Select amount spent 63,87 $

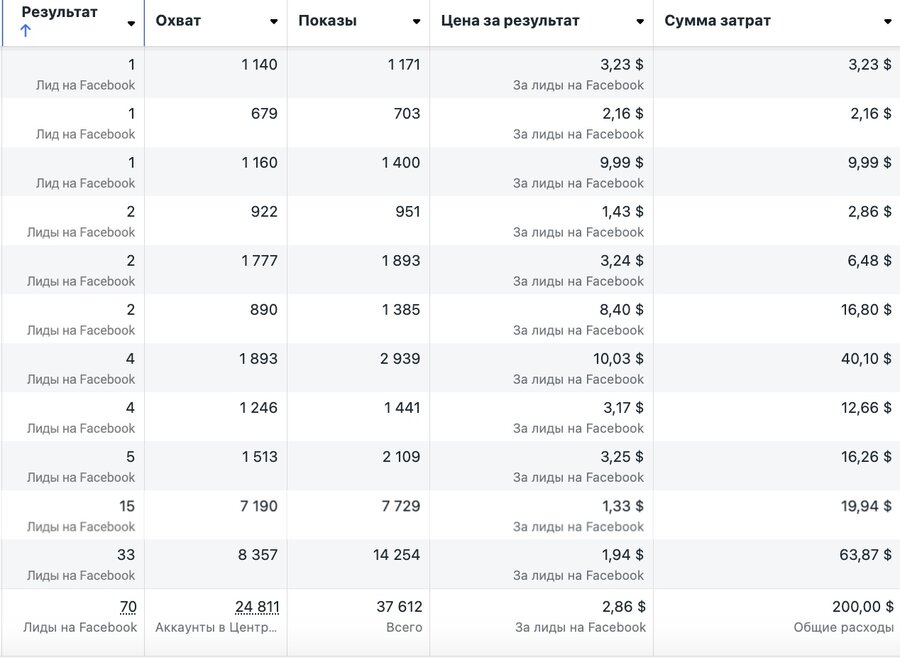(x=866, y=555)
